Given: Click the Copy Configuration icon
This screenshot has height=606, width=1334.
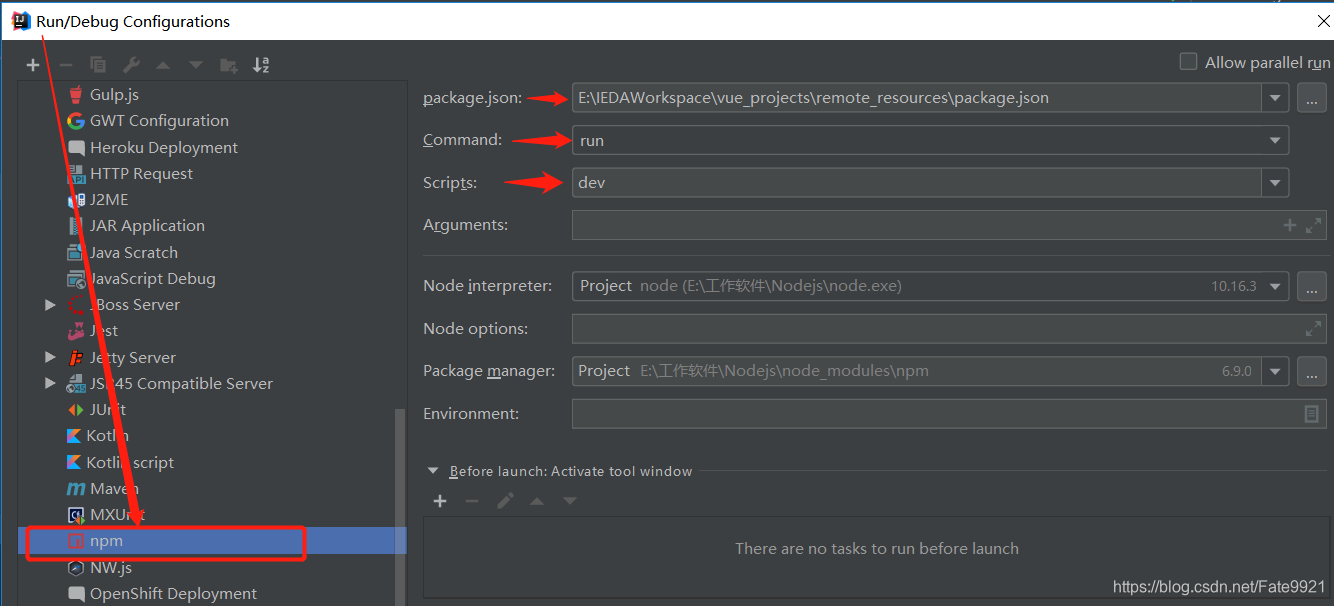Looking at the screenshot, I should (98, 65).
